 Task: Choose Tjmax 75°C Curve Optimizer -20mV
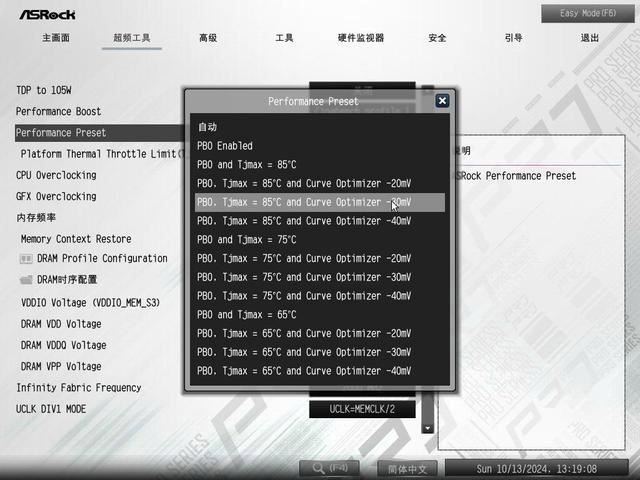point(320,258)
